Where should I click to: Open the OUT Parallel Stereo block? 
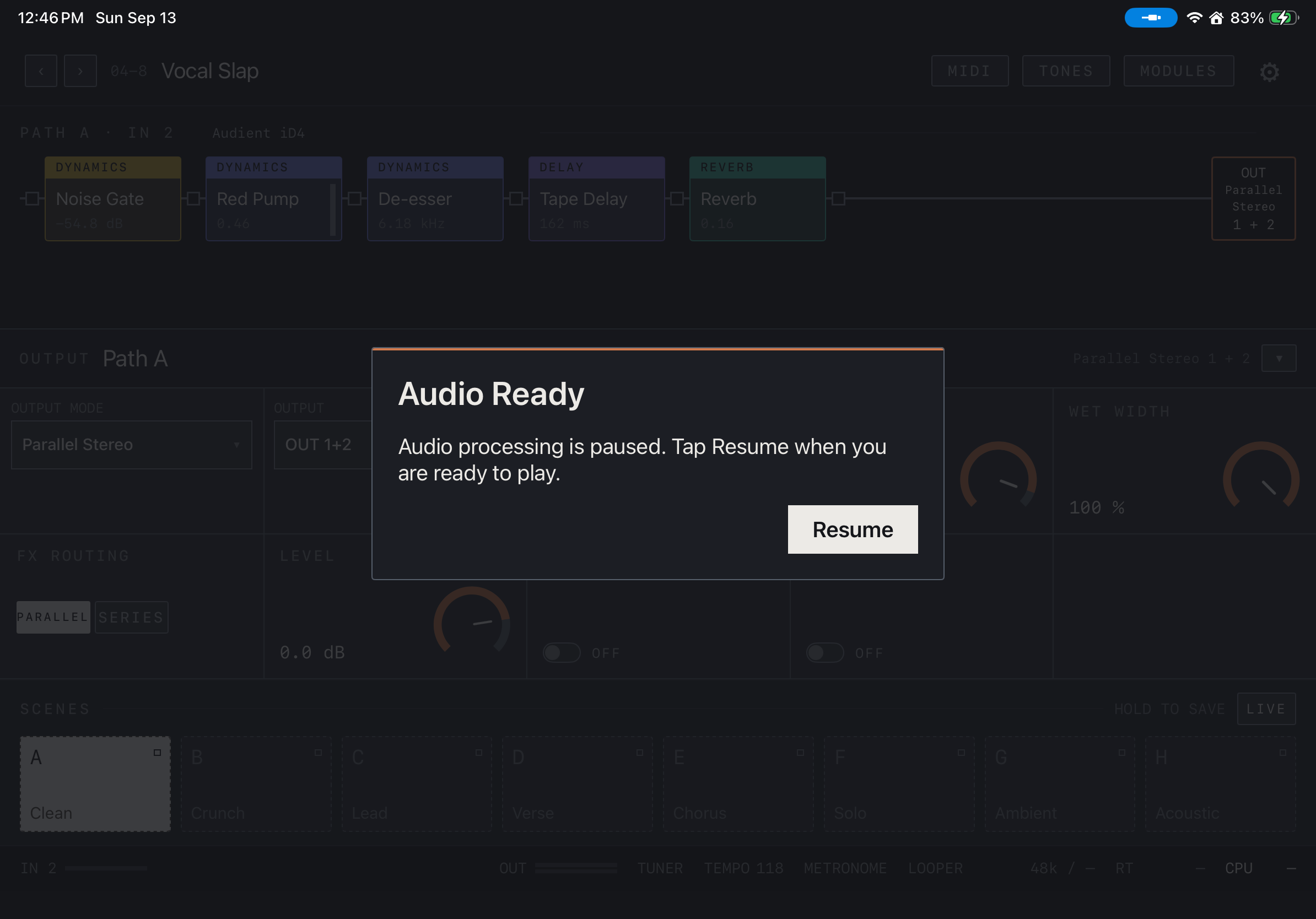[1253, 198]
